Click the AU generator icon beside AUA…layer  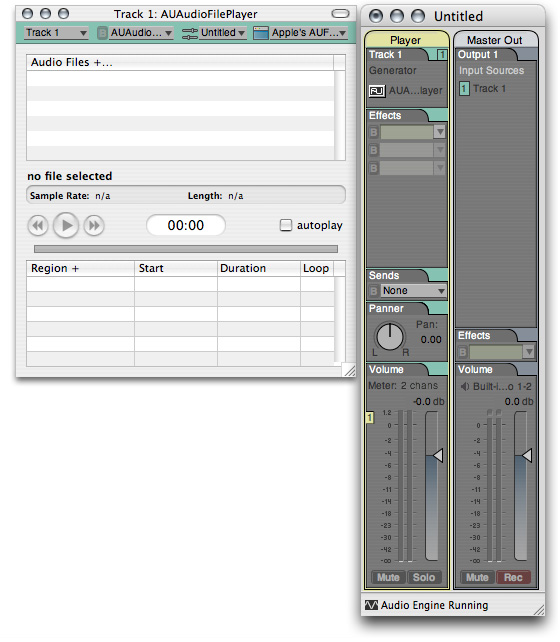(377, 91)
